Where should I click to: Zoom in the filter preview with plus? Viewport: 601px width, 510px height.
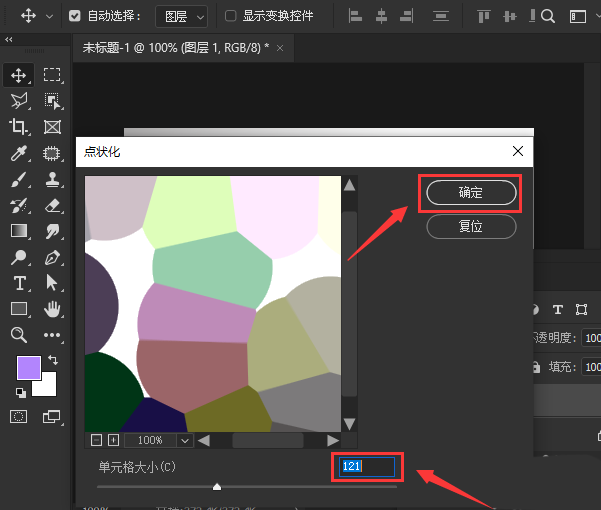[113, 440]
